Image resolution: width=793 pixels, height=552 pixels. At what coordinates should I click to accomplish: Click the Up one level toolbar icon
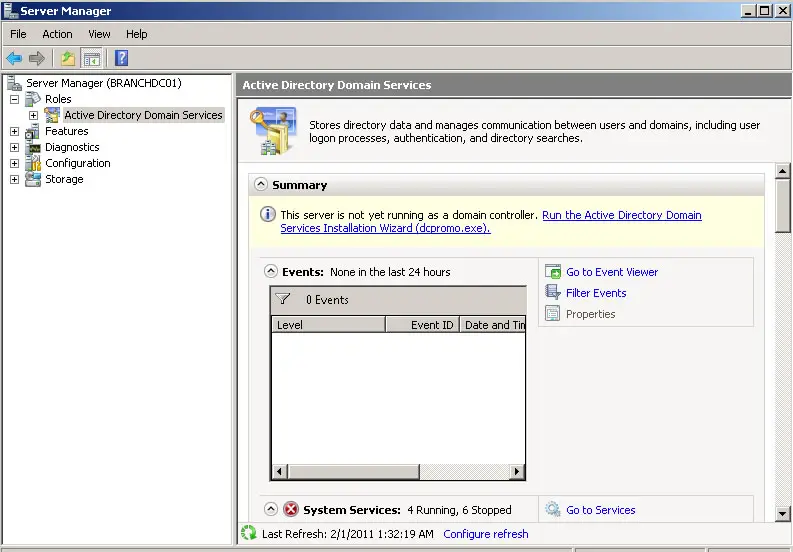pyautogui.click(x=68, y=58)
